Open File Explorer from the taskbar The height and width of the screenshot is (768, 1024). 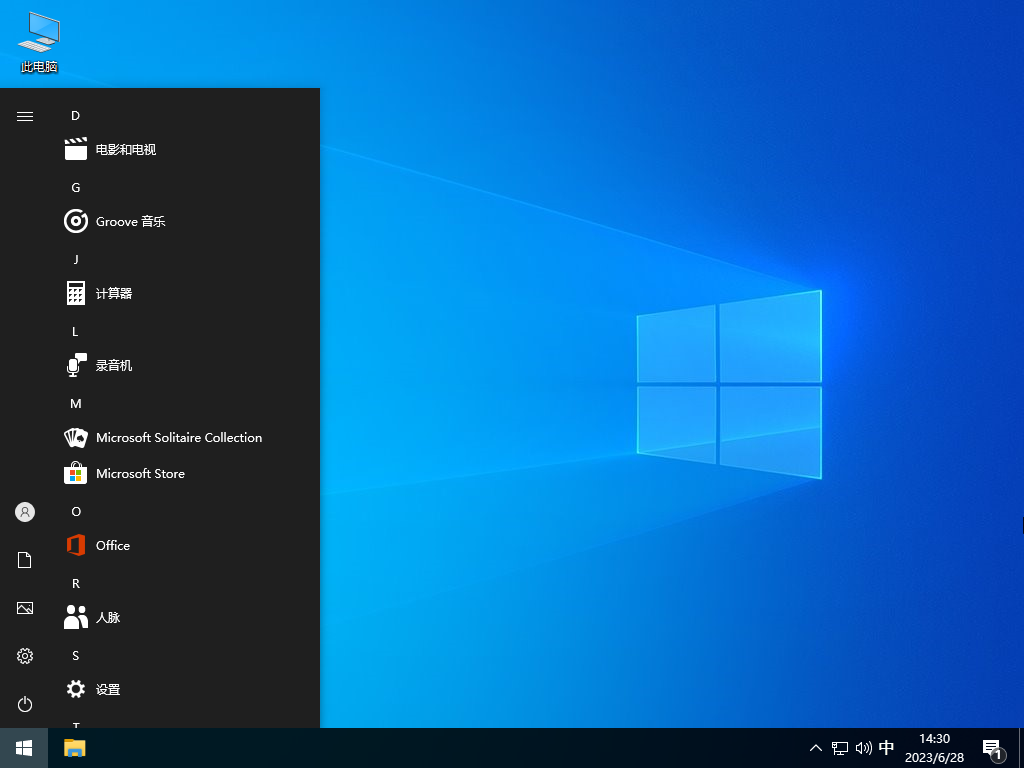[x=73, y=747]
